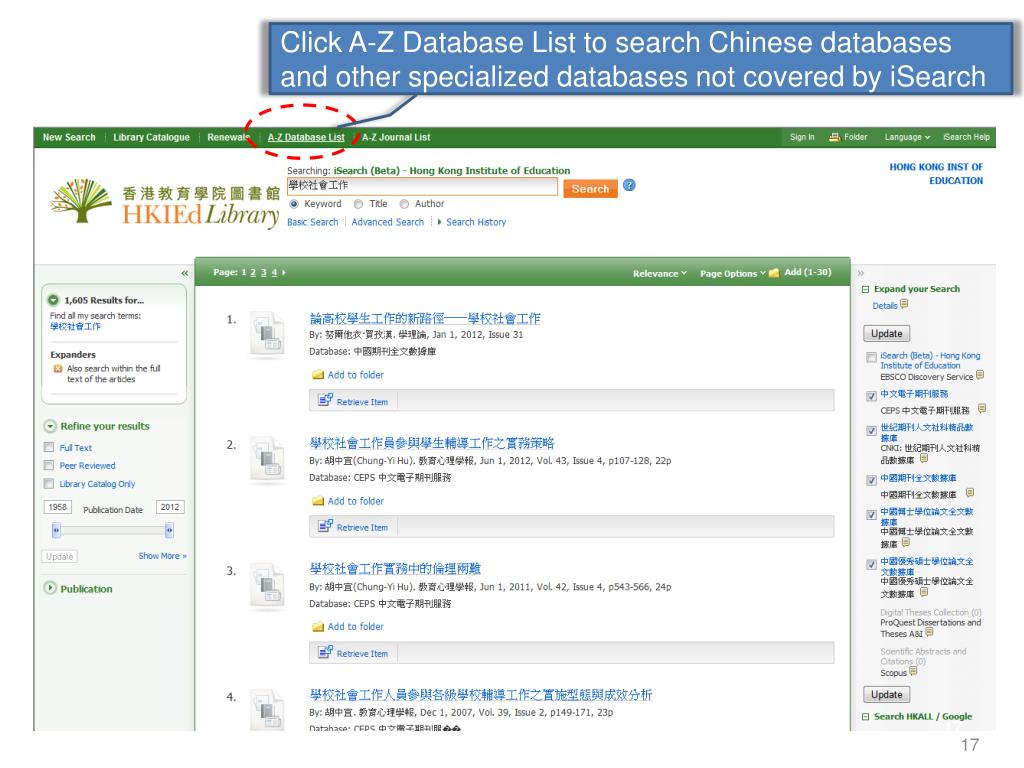Click note icon beside EBSCO Discovery Service
This screenshot has height=768, width=1024.
(x=980, y=375)
